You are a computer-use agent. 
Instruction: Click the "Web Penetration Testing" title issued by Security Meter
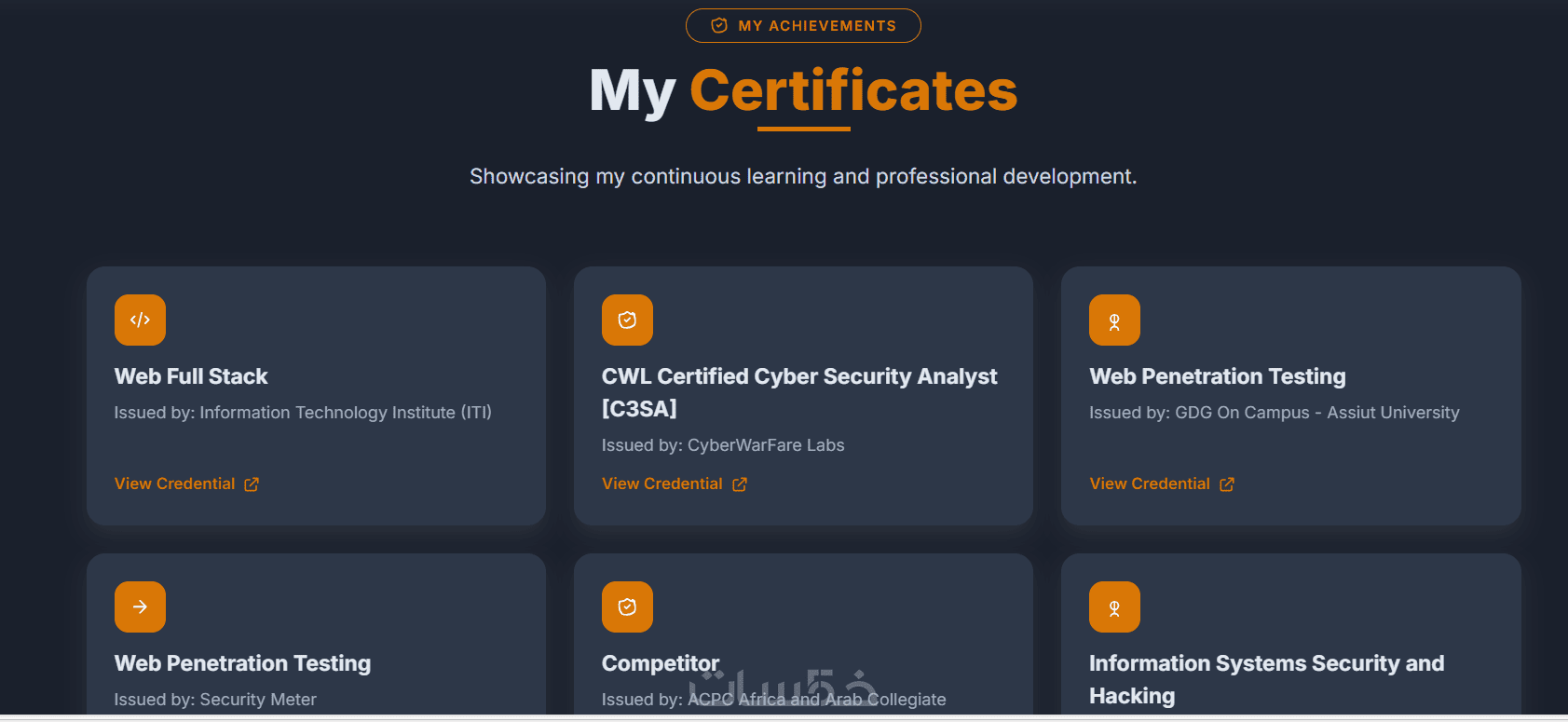pos(242,663)
